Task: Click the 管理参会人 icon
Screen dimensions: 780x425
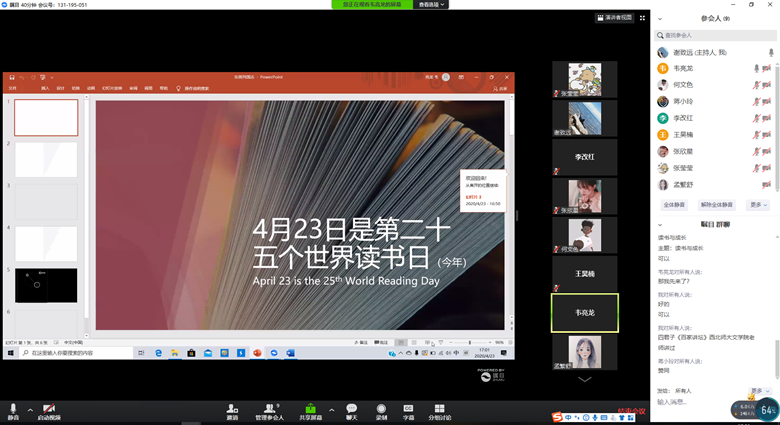Action: tap(268, 408)
